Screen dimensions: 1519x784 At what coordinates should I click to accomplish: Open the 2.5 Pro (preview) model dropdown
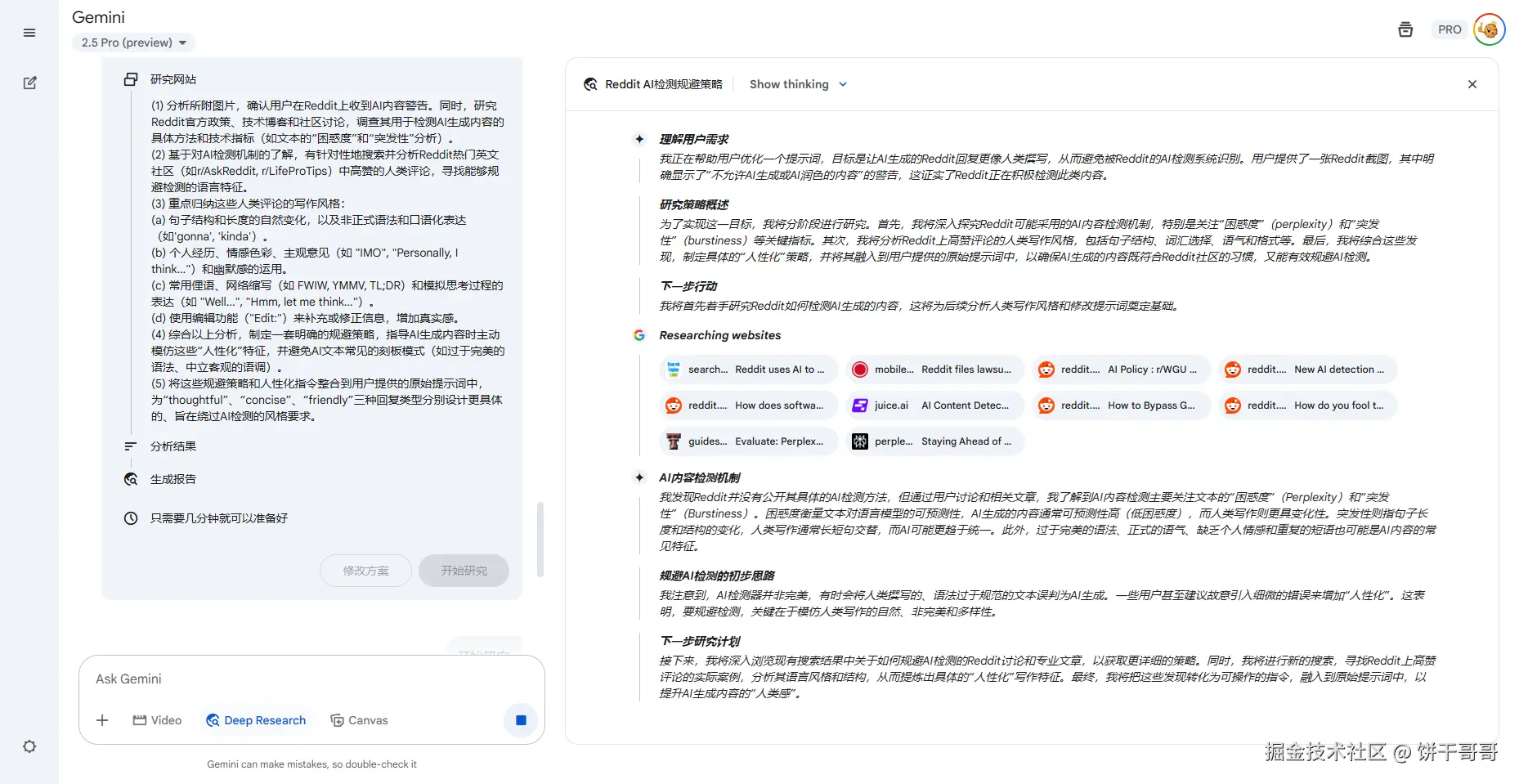(133, 43)
